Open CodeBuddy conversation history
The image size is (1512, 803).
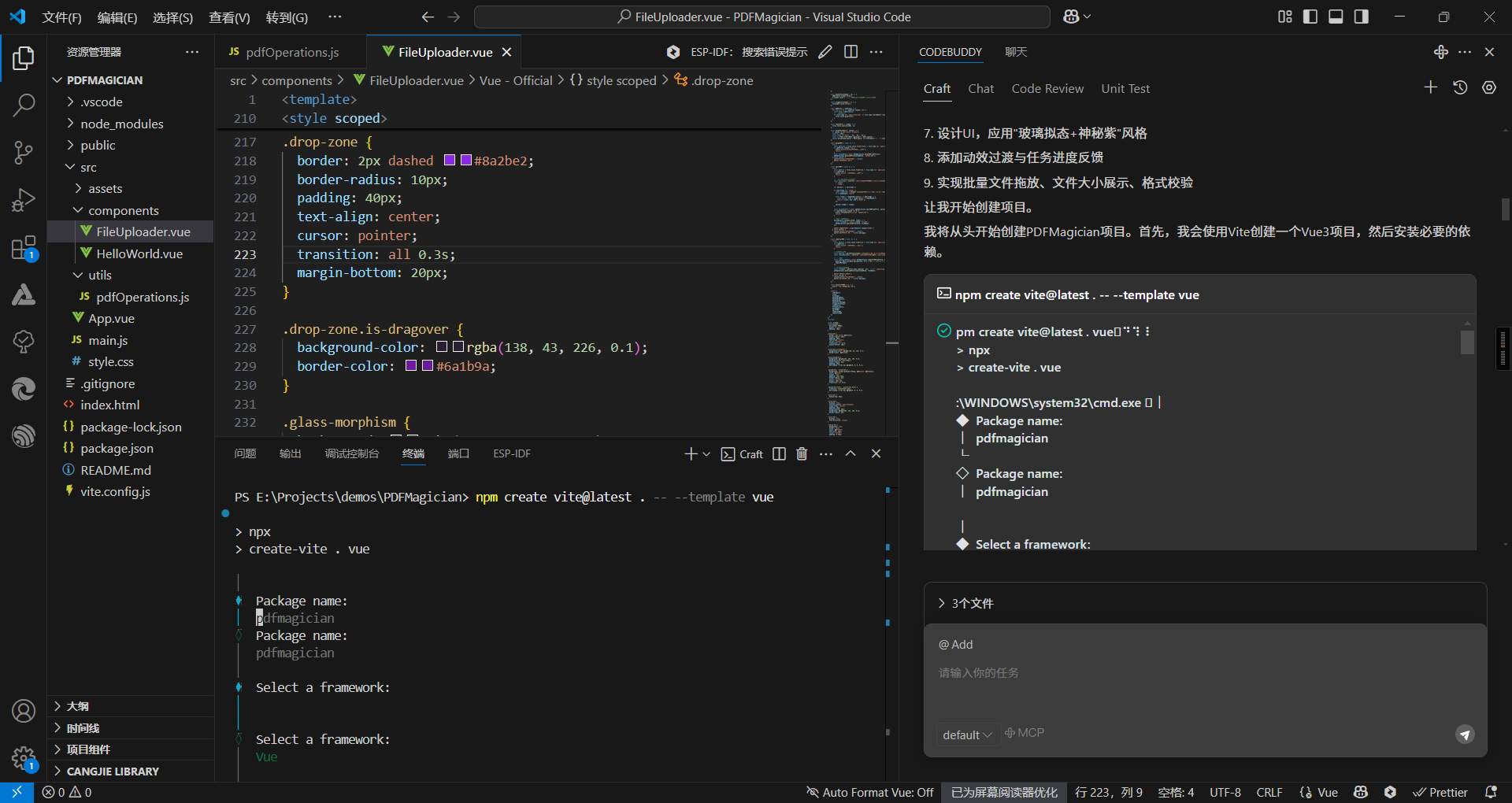click(1461, 87)
